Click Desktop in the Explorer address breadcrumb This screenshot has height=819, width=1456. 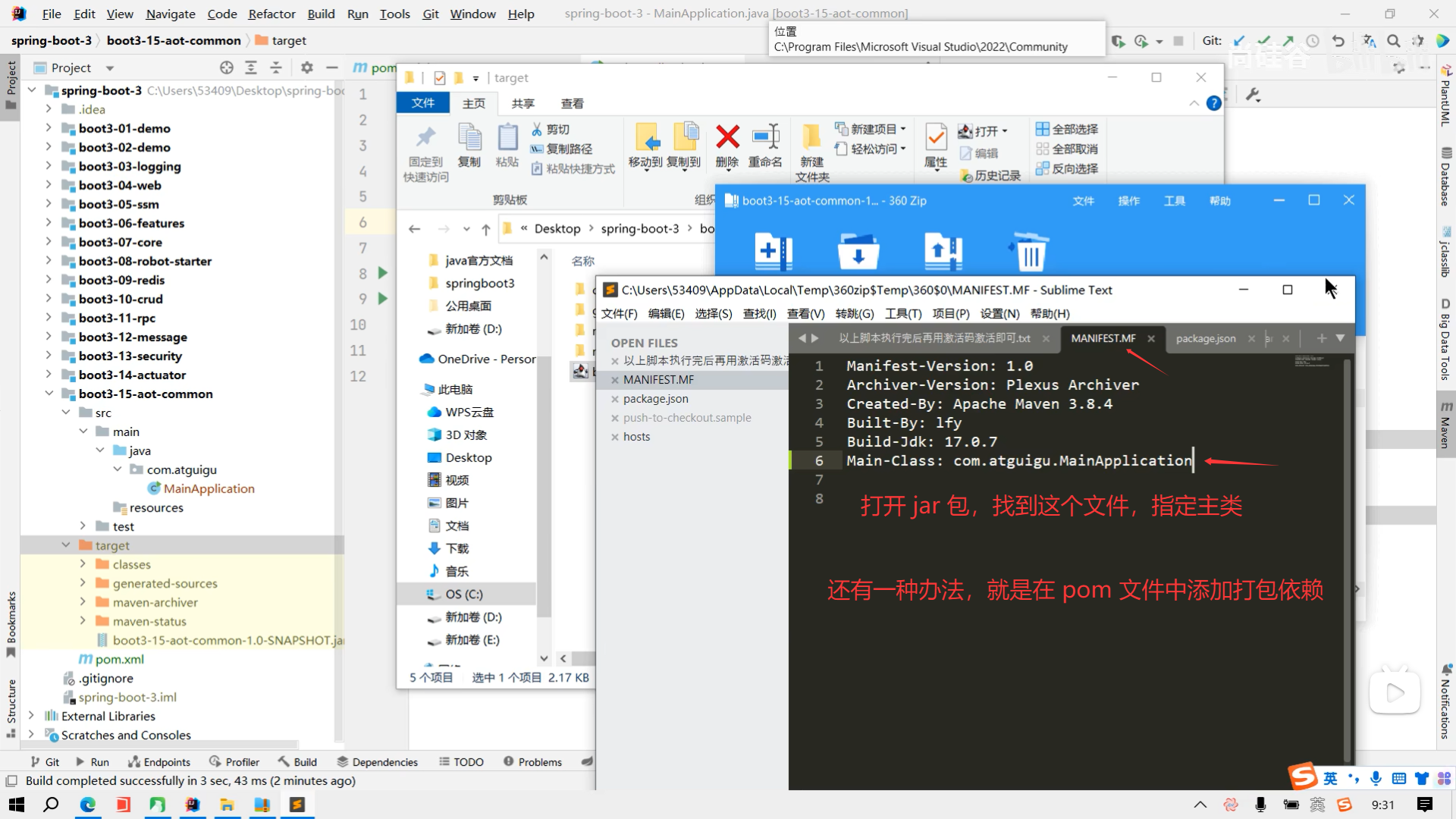click(557, 228)
